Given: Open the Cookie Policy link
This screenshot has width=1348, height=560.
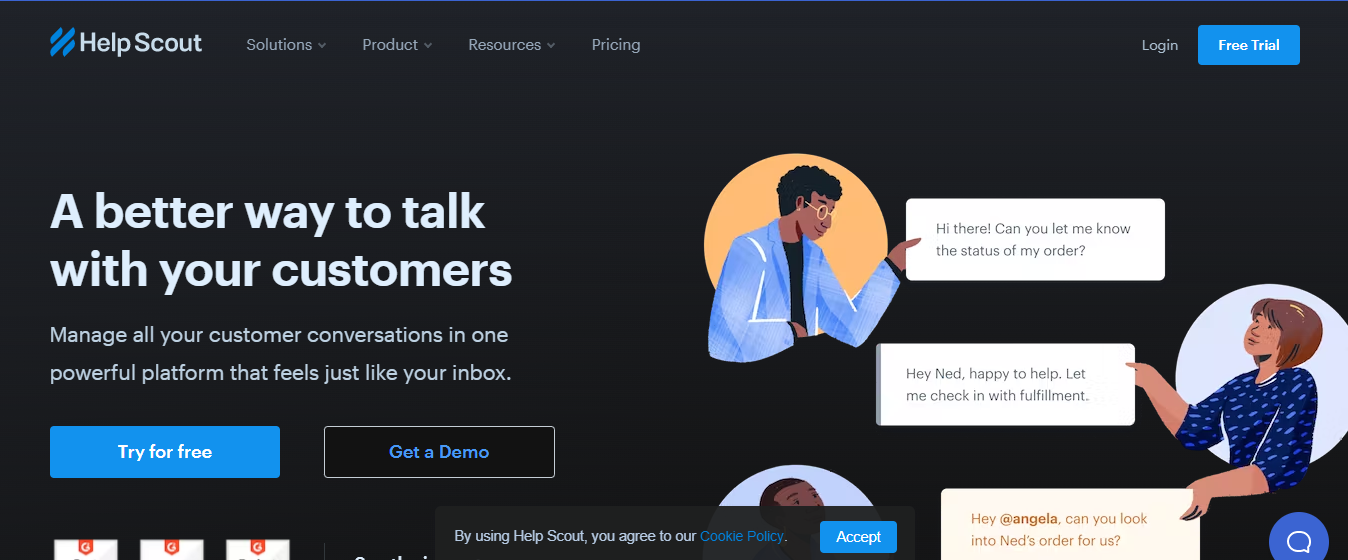Looking at the screenshot, I should tap(742, 537).
